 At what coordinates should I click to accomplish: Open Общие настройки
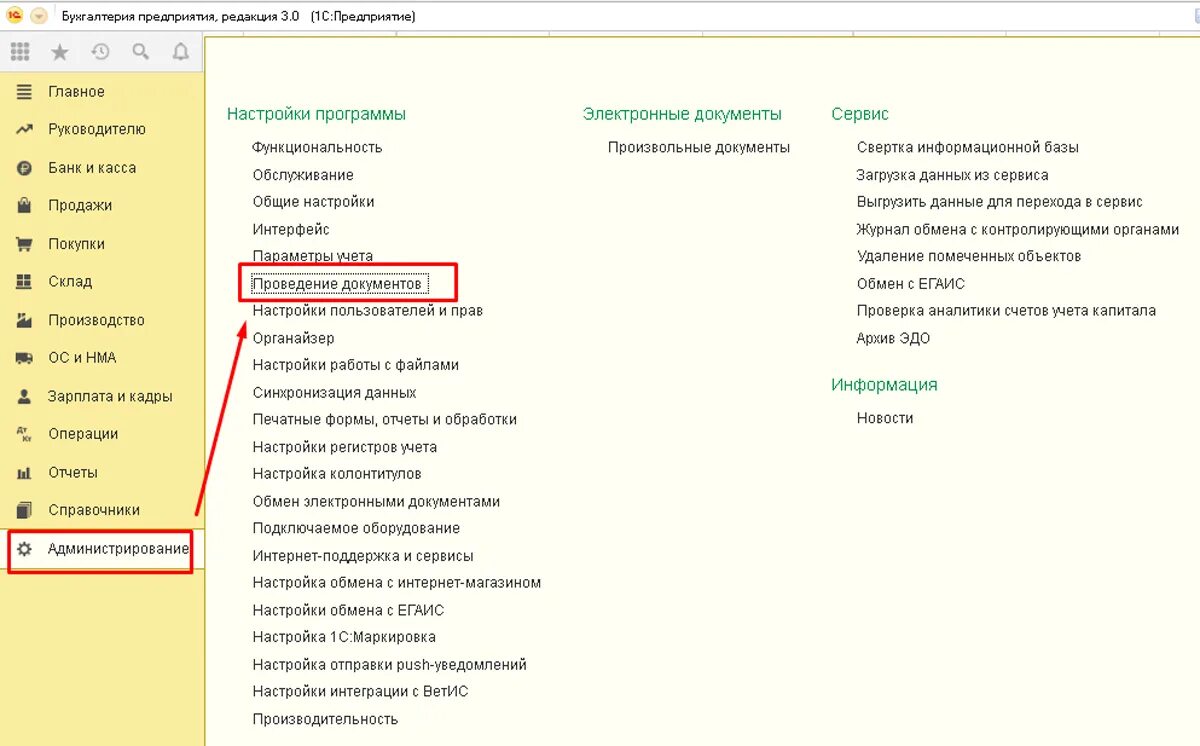pyautogui.click(x=313, y=202)
